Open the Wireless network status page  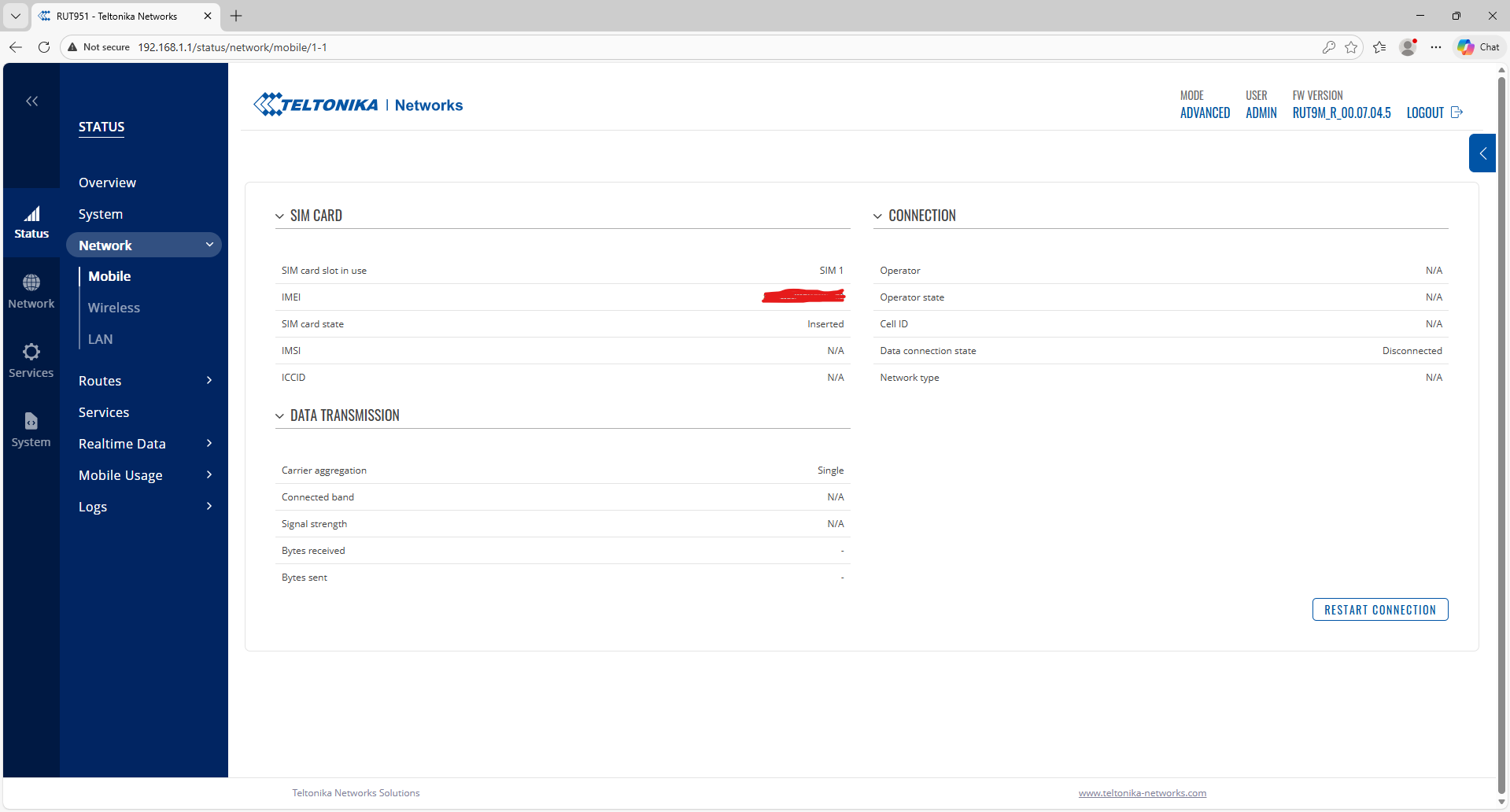pyautogui.click(x=114, y=308)
